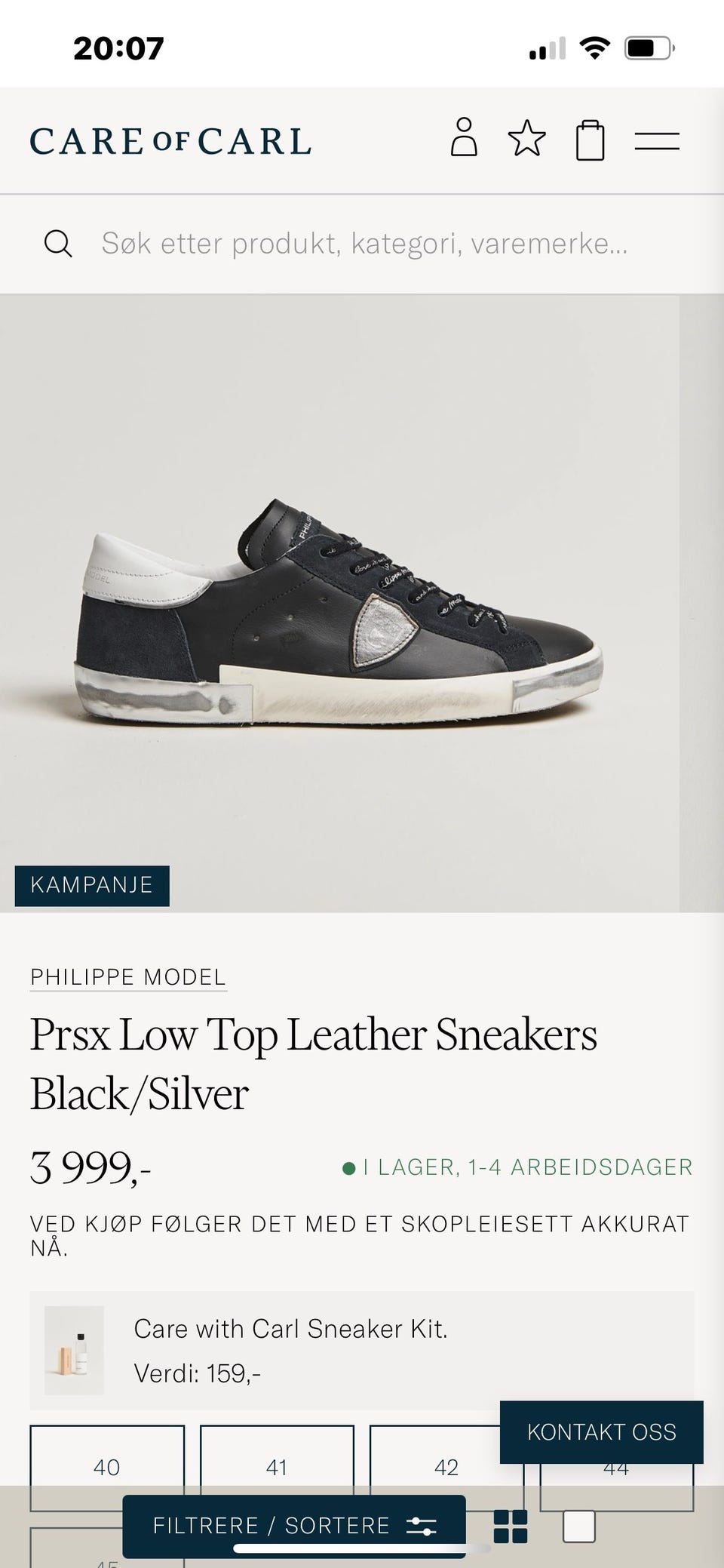The image size is (724, 1568).
Task: Open the Prsx Low Top Leather Sneakers title
Action: coord(314,1064)
